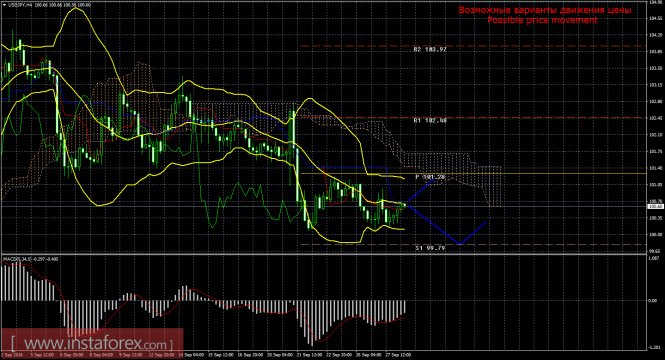Click the blue projected bottom near S1
The height and width of the screenshot is (360, 665).
(x=460, y=244)
